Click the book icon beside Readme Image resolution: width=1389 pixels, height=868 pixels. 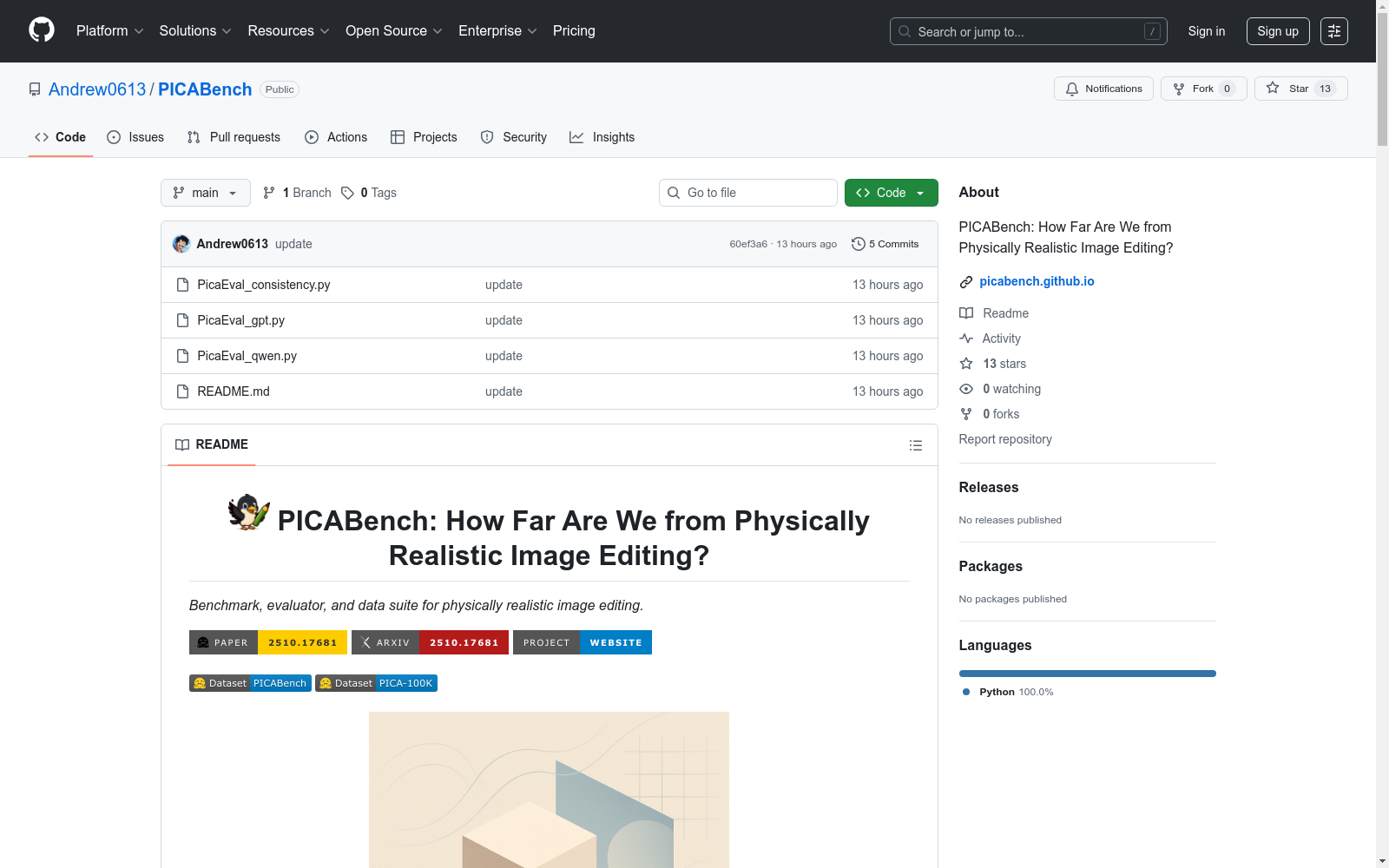(x=966, y=313)
